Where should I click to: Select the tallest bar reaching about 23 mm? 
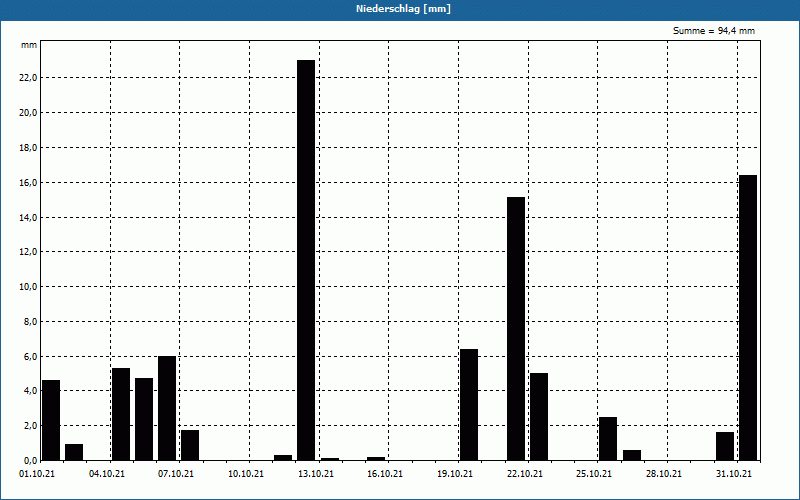coord(306,260)
